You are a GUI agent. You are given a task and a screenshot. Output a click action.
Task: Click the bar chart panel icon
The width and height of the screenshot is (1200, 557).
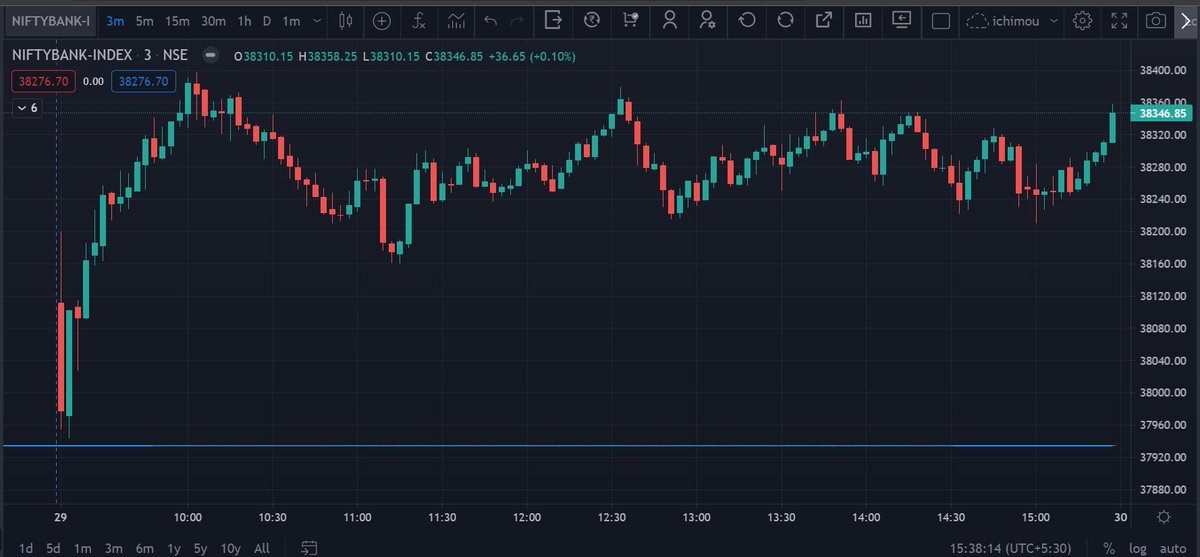pyautogui.click(x=863, y=20)
